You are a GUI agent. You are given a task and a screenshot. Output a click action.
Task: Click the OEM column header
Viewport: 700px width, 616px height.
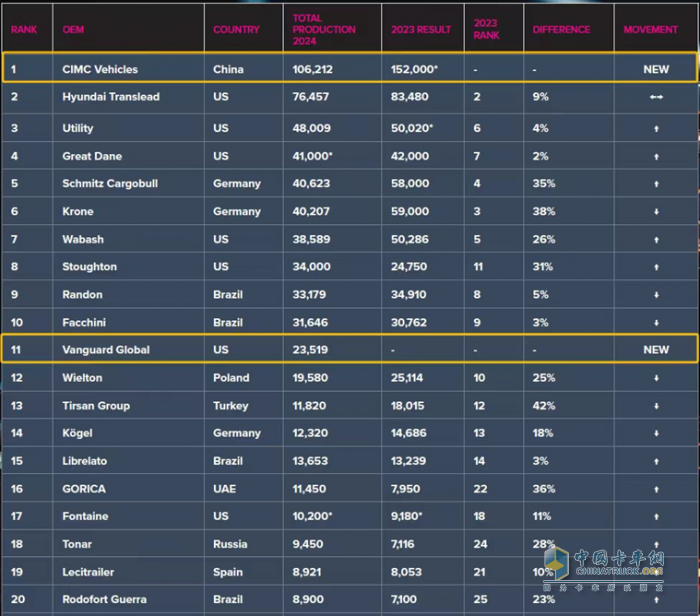click(x=73, y=30)
